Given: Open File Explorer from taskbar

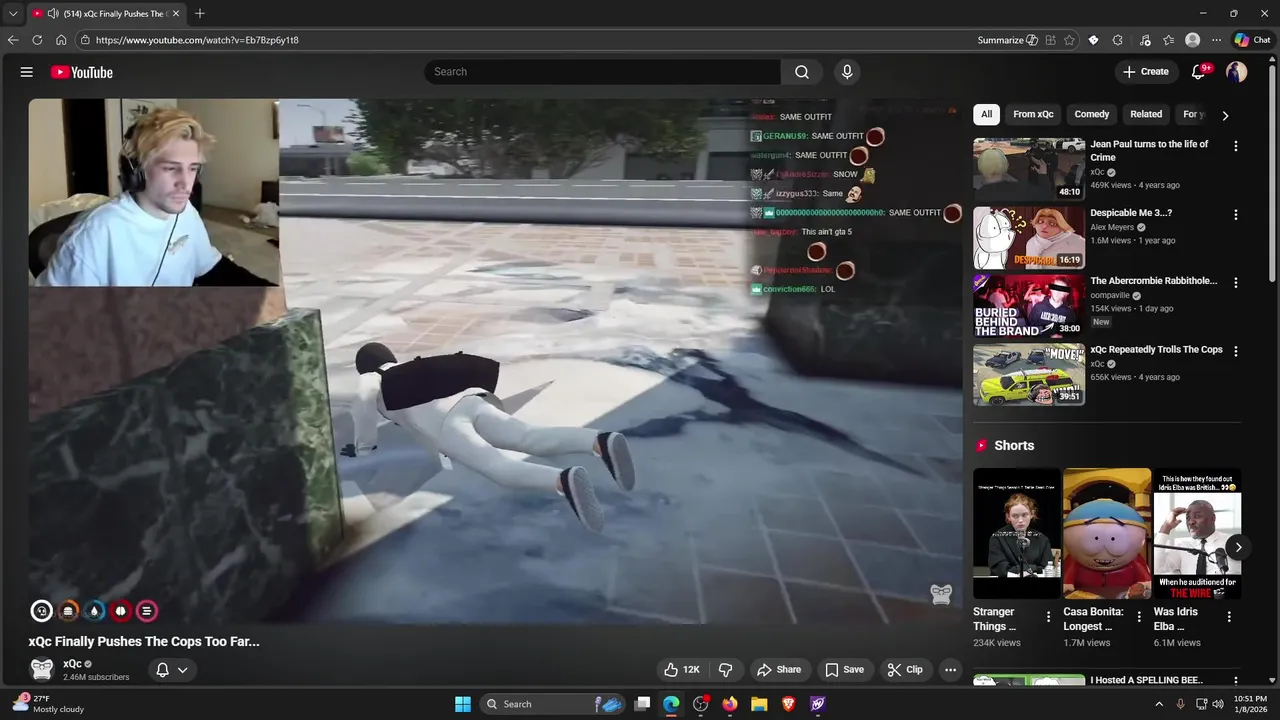Looking at the screenshot, I should point(759,704).
